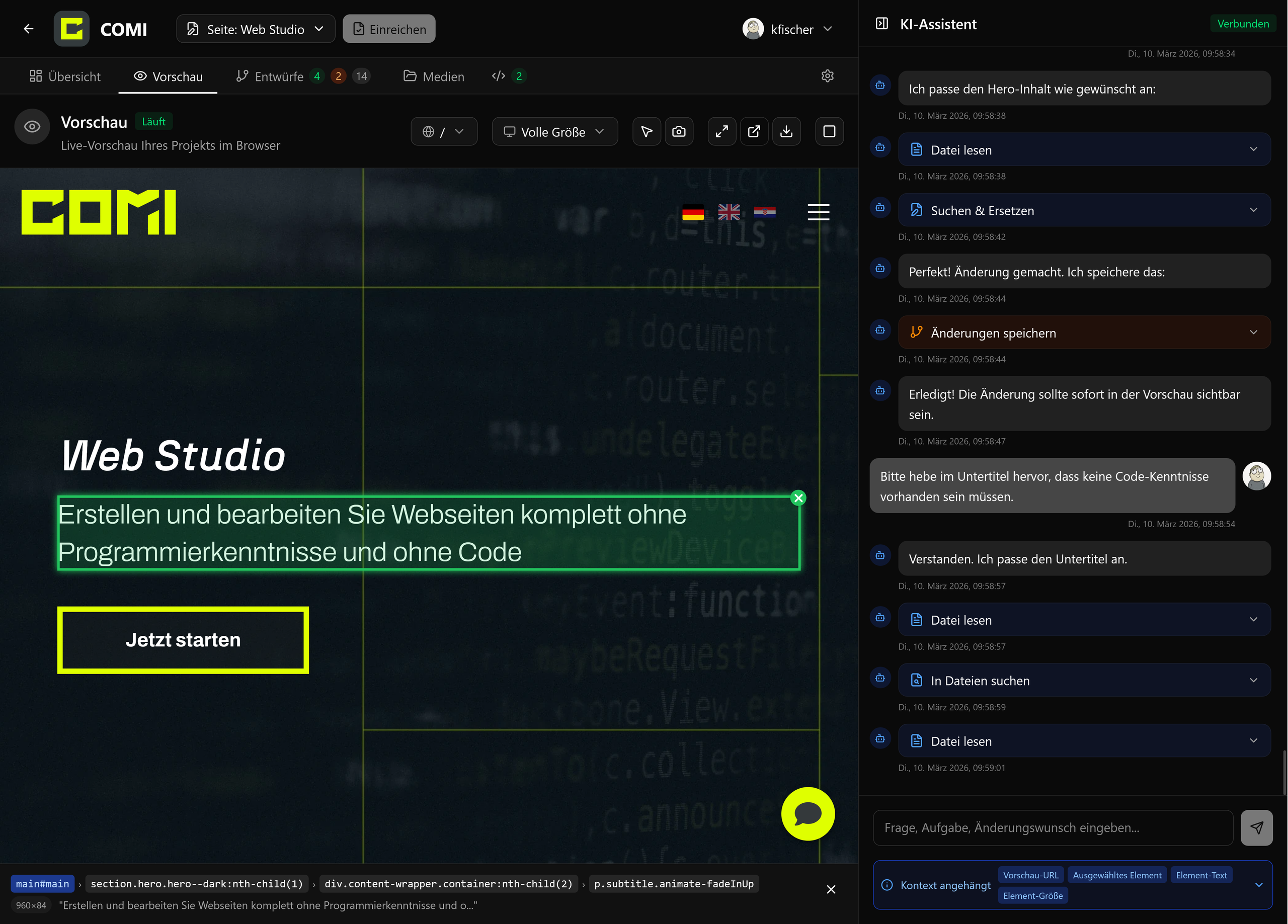Screen dimensions: 1288x924
Task: Collapse the KI-Assistent panel icon
Action: tap(882, 24)
